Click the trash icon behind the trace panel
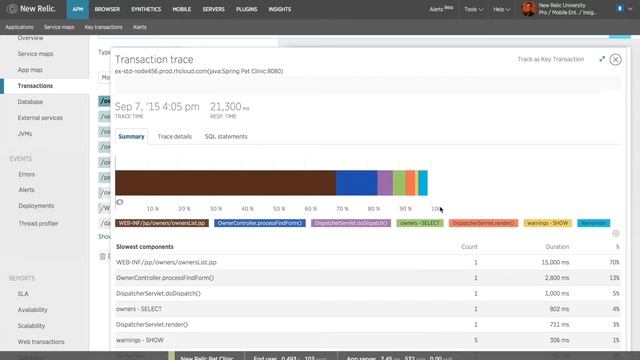The image size is (640, 360). [102, 256]
